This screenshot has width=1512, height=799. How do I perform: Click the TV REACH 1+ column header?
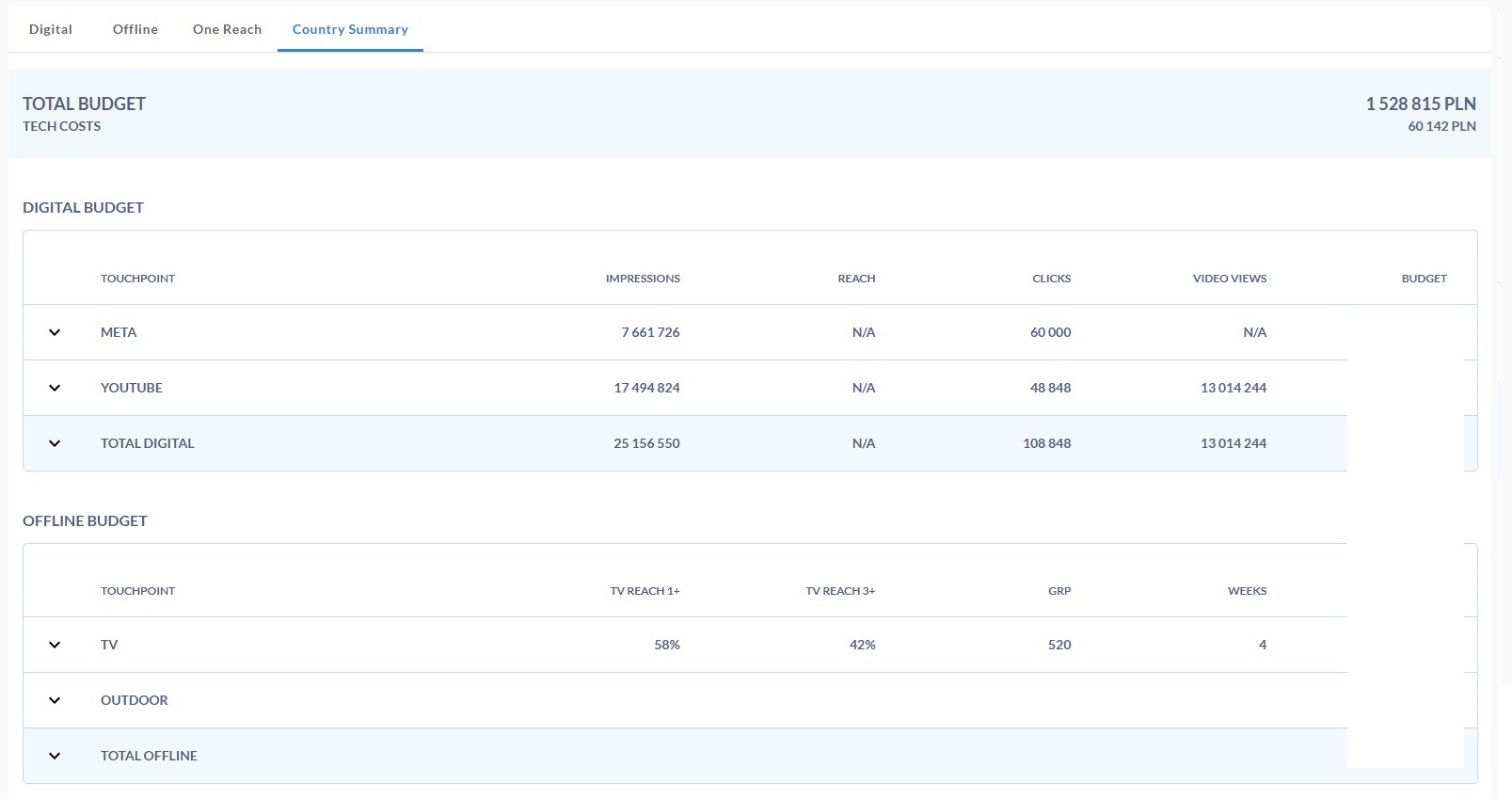coord(645,591)
